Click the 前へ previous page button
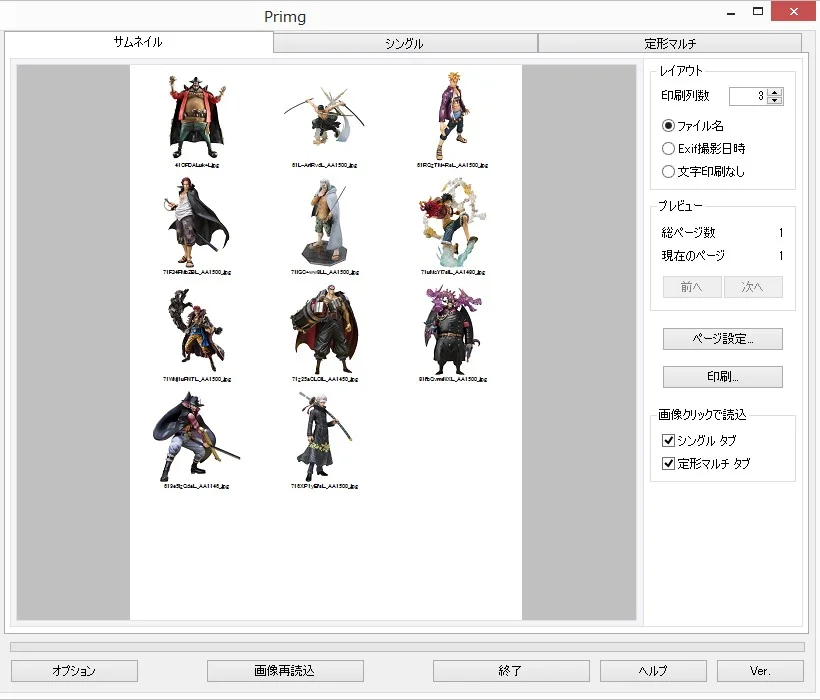 pyautogui.click(x=692, y=287)
